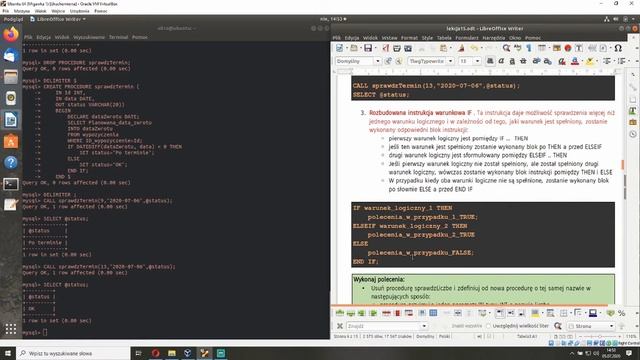Open Find and Replace from find bar magnifier
Screen dimensions: 640x360
[558, 326]
